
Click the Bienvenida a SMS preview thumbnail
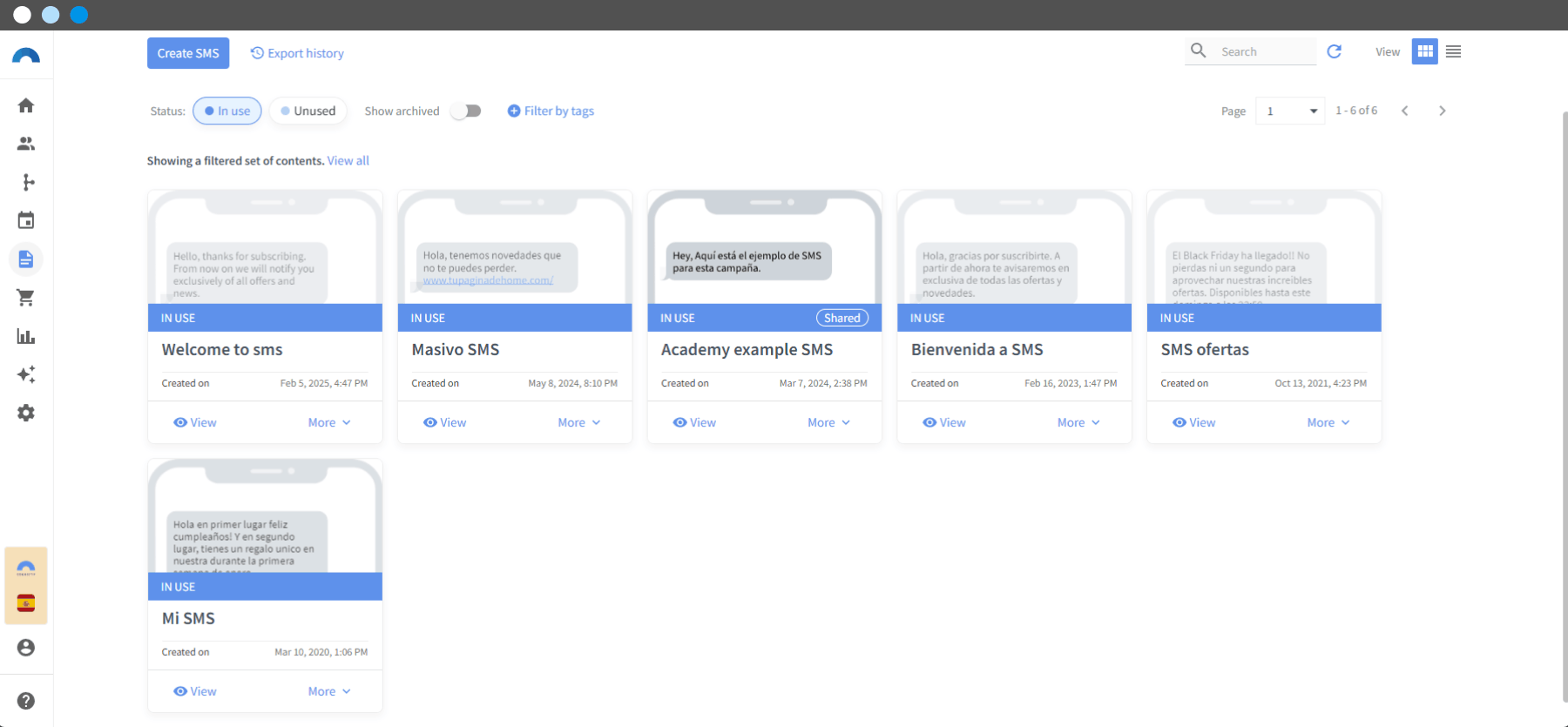pos(1014,247)
